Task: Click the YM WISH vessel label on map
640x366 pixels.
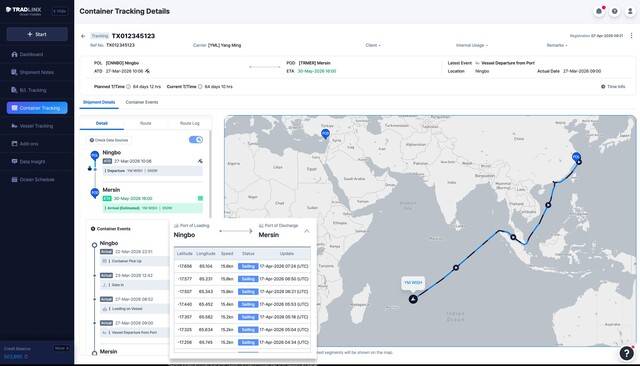Action: click(413, 282)
